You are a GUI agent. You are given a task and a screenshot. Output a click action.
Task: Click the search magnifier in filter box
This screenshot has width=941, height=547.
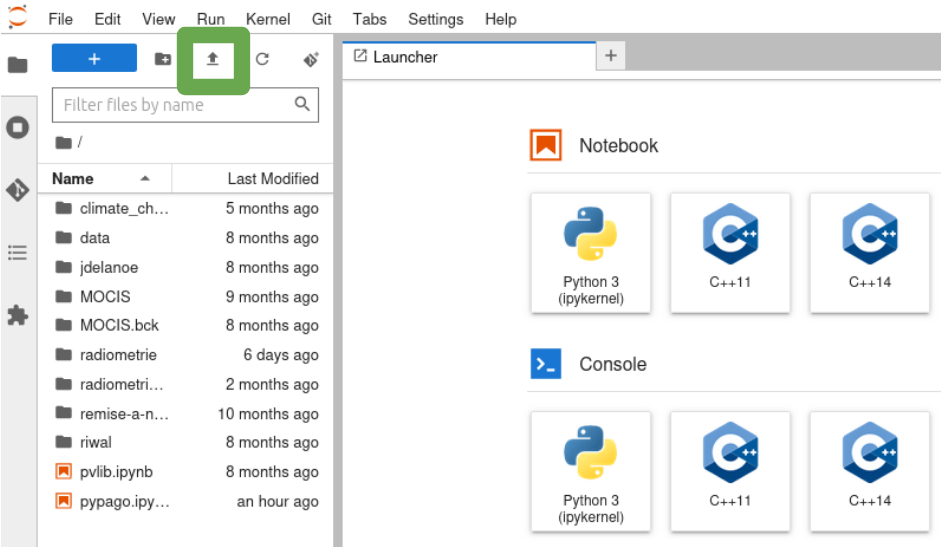(302, 104)
